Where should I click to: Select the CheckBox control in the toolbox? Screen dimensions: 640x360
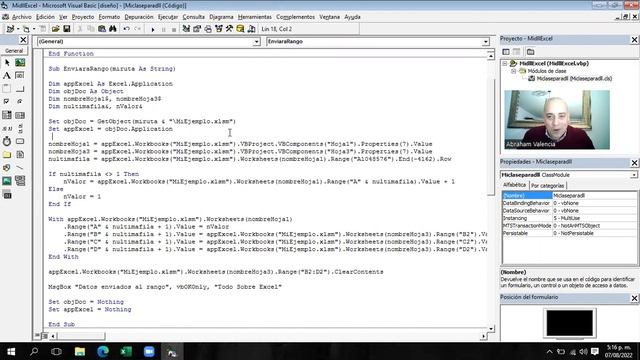(7, 102)
